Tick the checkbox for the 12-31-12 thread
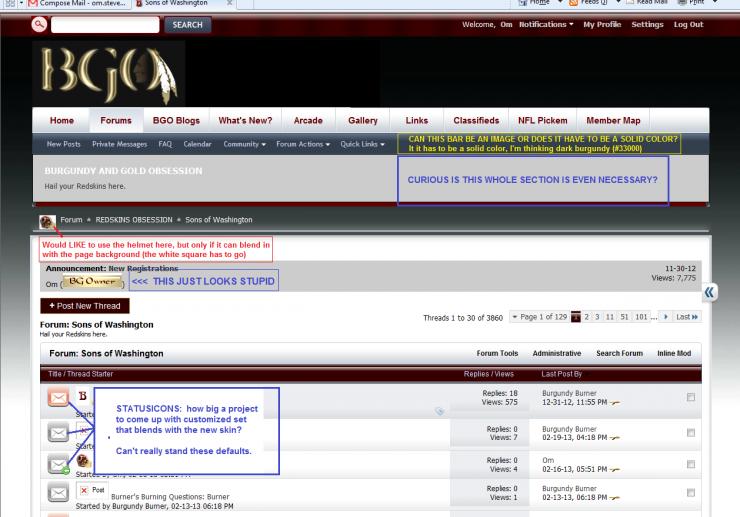The image size is (740, 517). [x=691, y=397]
